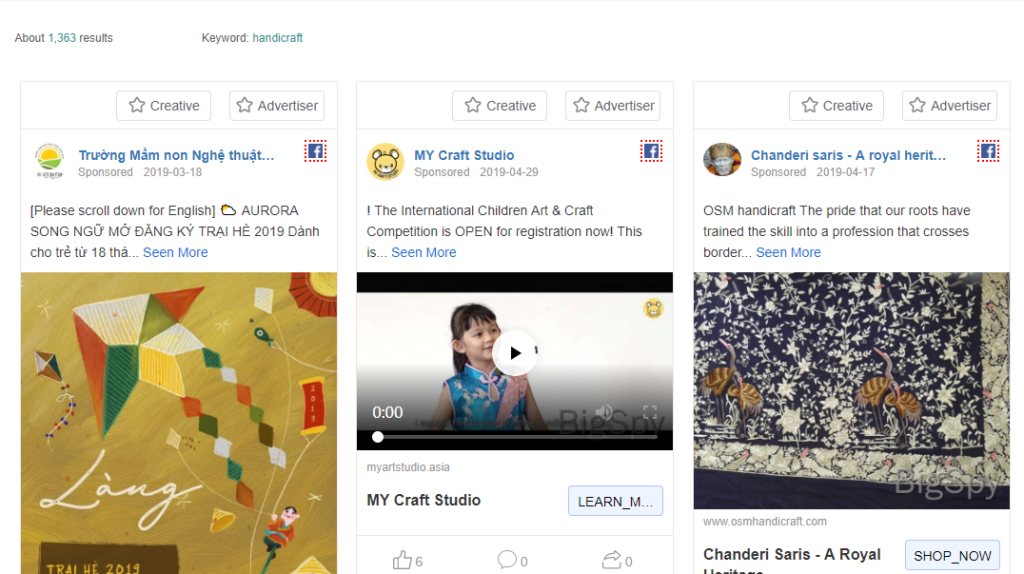Click the bold MY Craft Studio ad title

424,500
